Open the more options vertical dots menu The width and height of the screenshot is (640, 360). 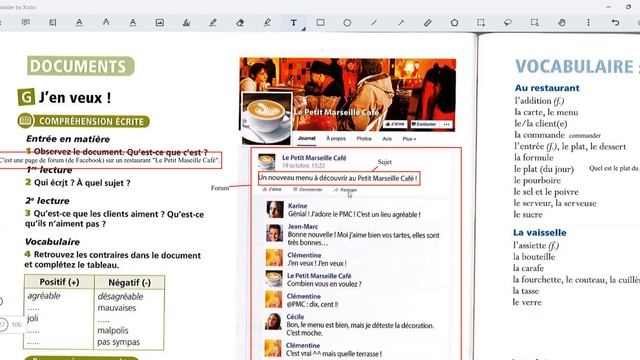[588, 22]
